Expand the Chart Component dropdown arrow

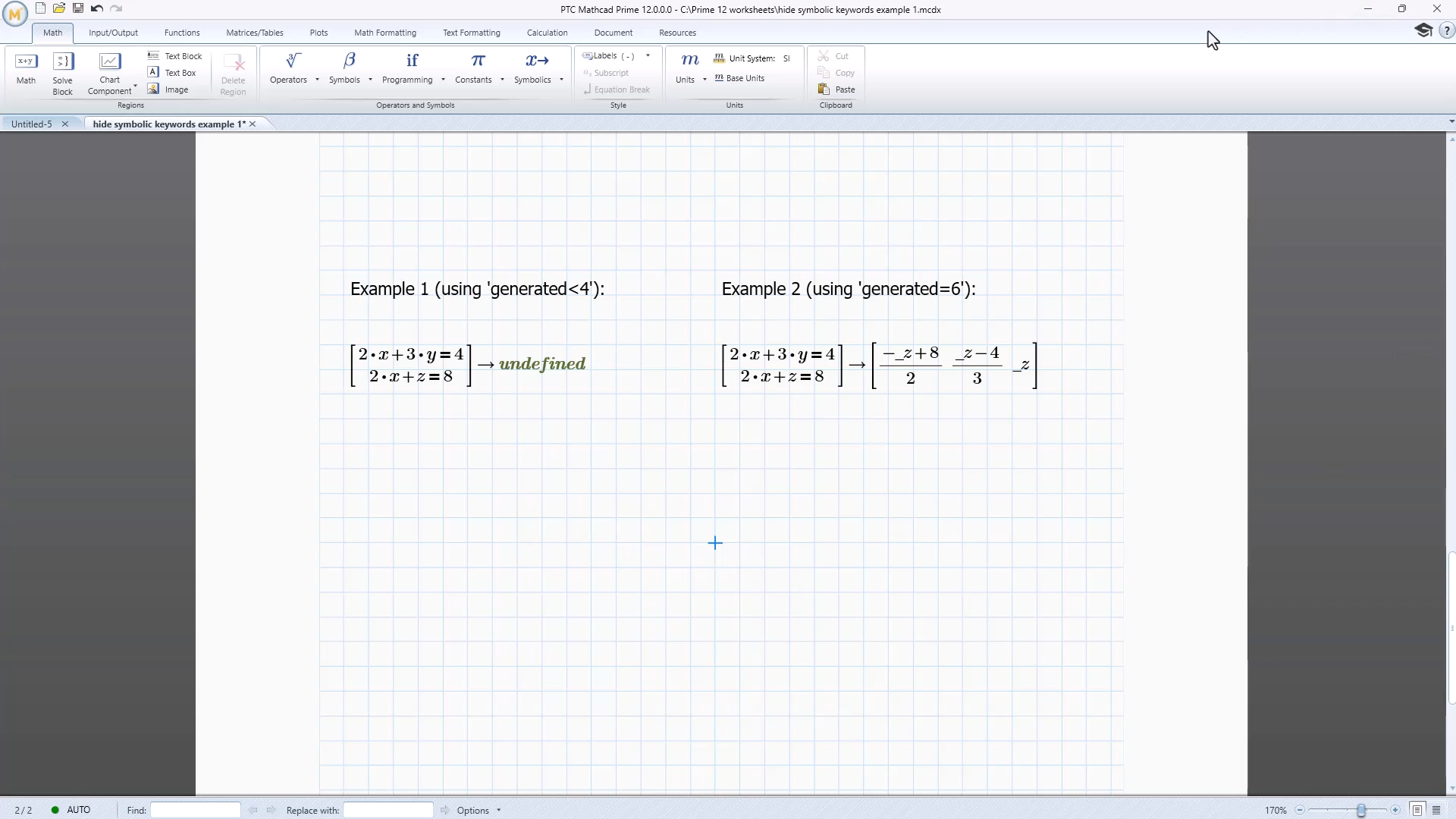[x=135, y=86]
